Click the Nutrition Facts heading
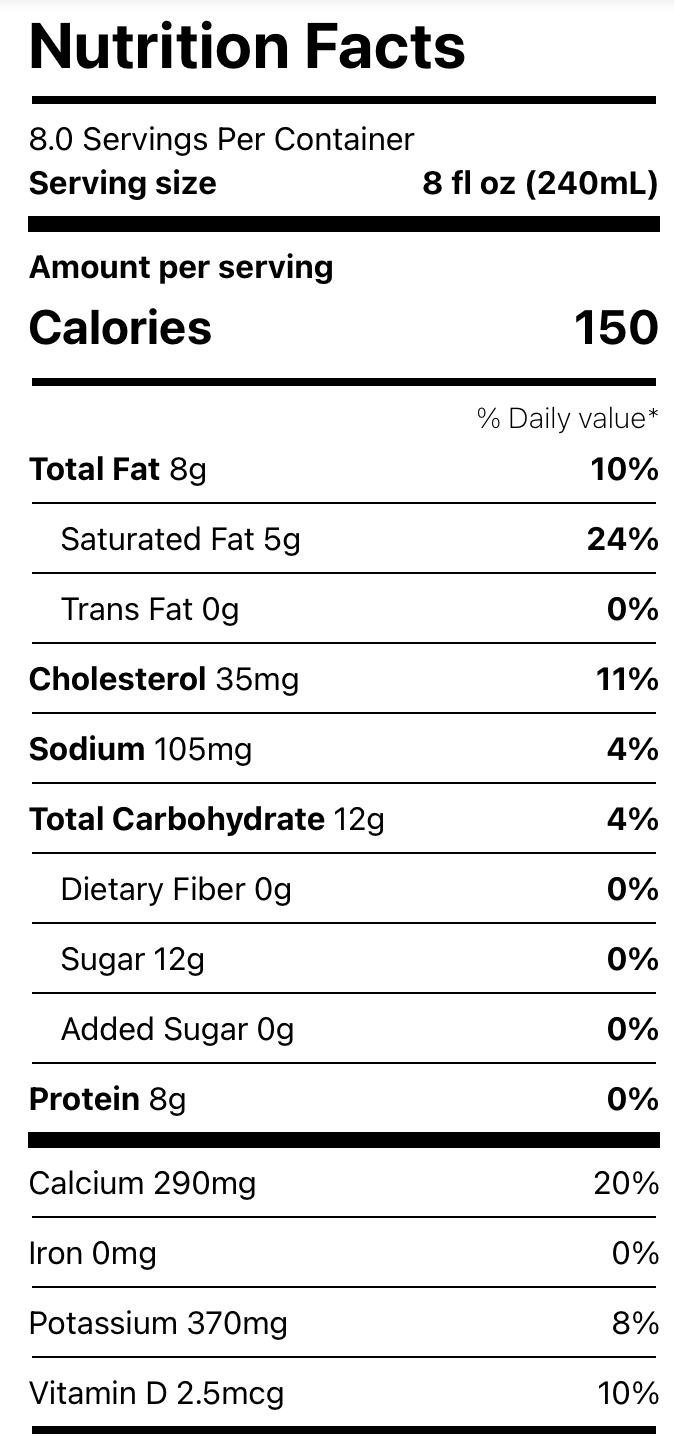This screenshot has width=674, height=1436. [x=247, y=47]
